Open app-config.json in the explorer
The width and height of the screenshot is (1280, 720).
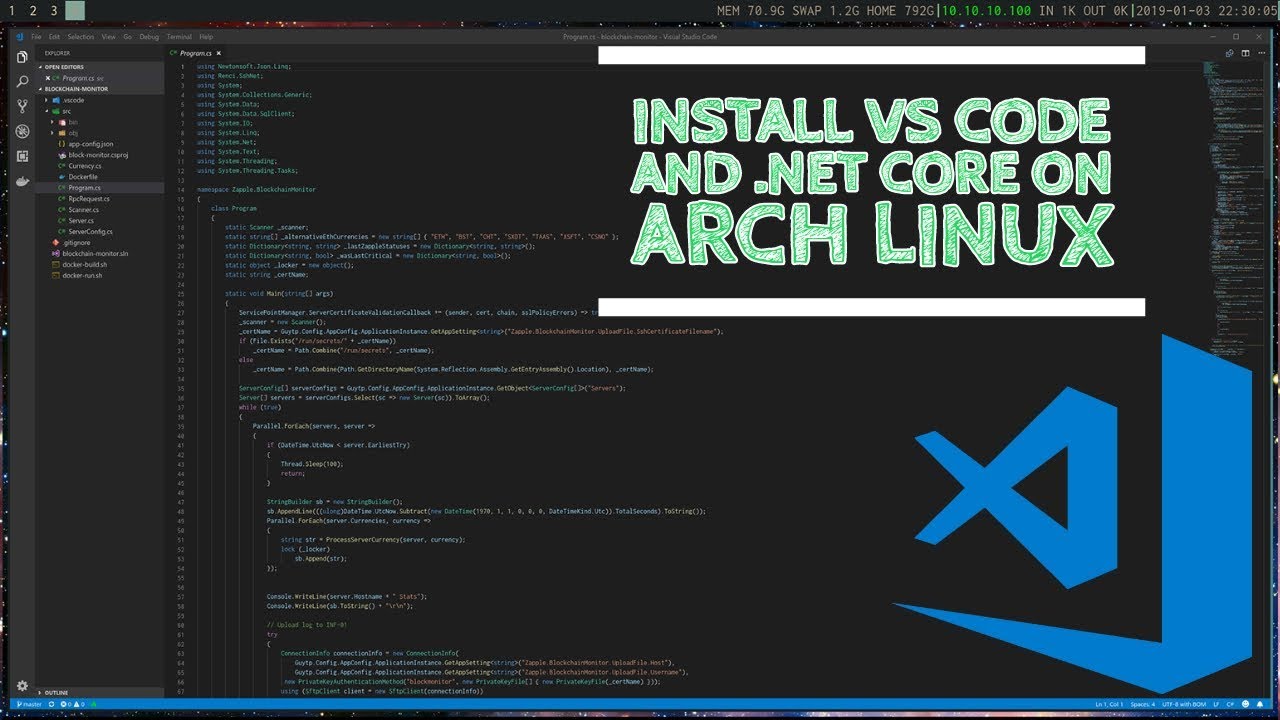click(90, 144)
